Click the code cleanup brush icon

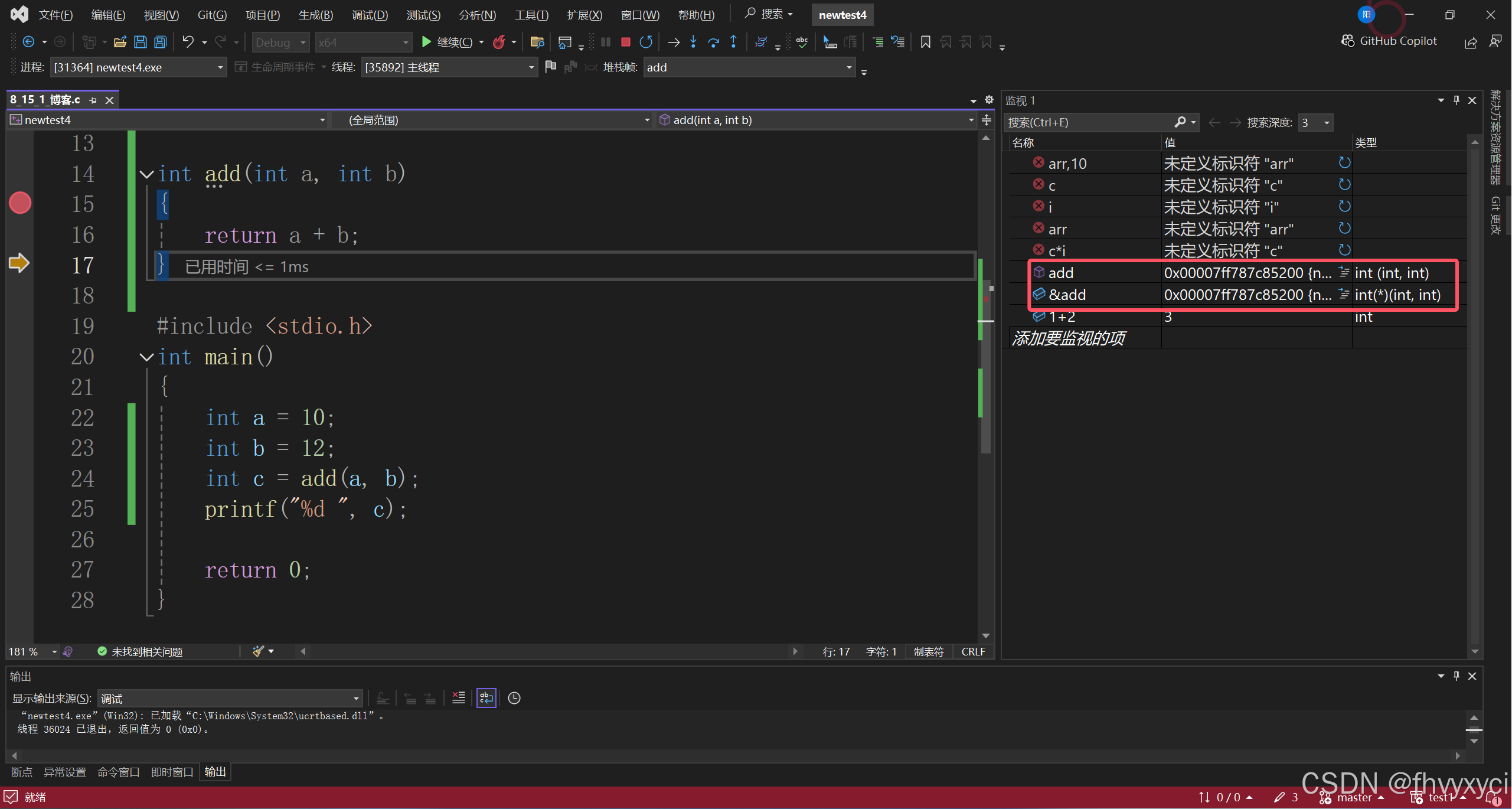coord(258,651)
